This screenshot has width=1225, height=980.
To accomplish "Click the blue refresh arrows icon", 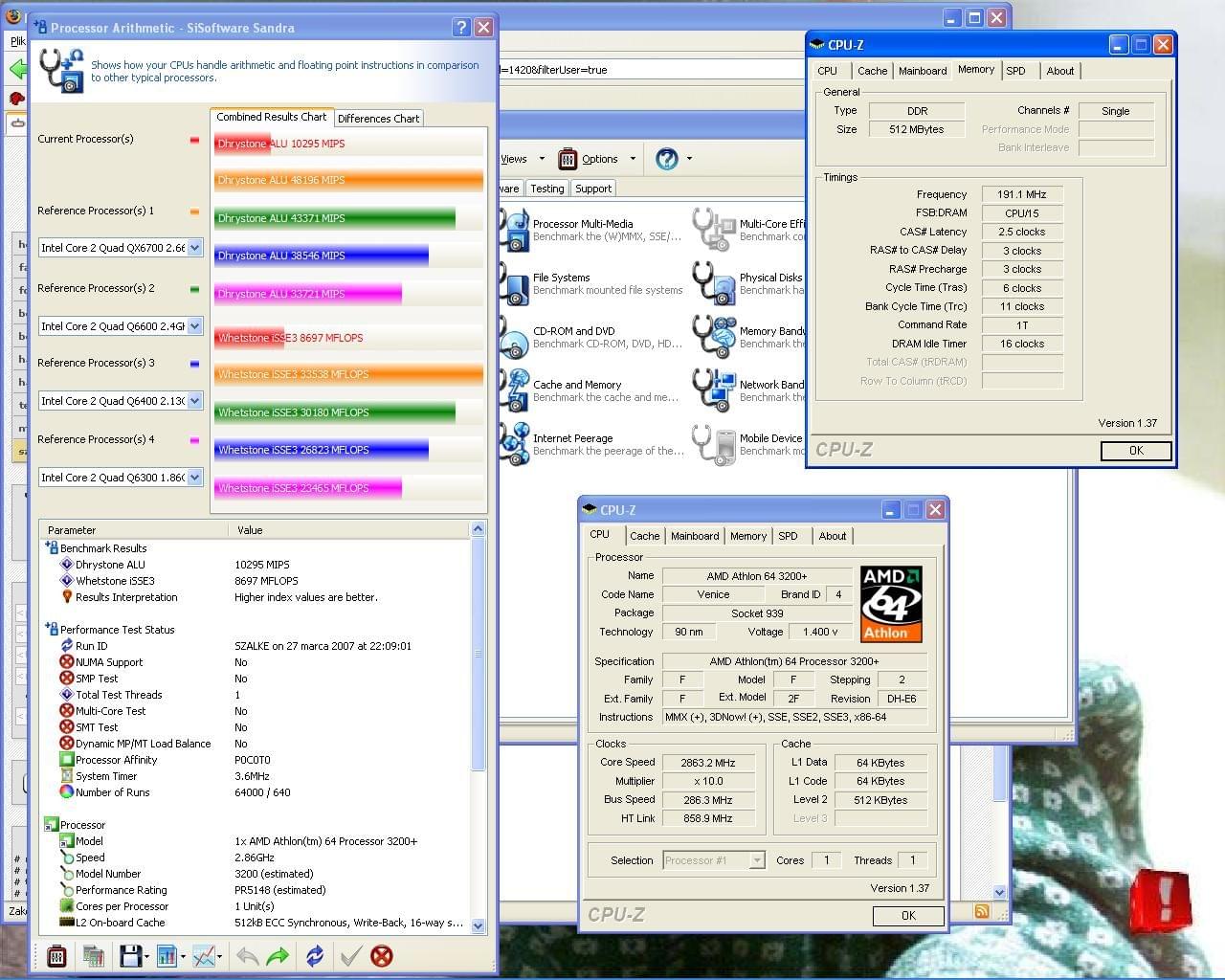I will 315,955.
